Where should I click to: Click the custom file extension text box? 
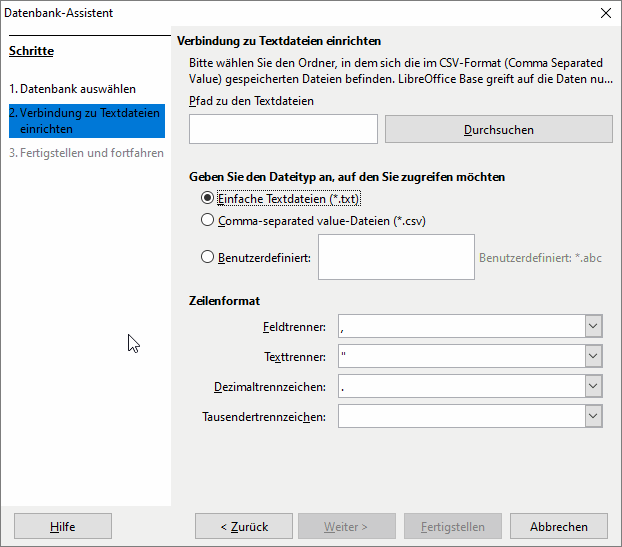coord(396,257)
